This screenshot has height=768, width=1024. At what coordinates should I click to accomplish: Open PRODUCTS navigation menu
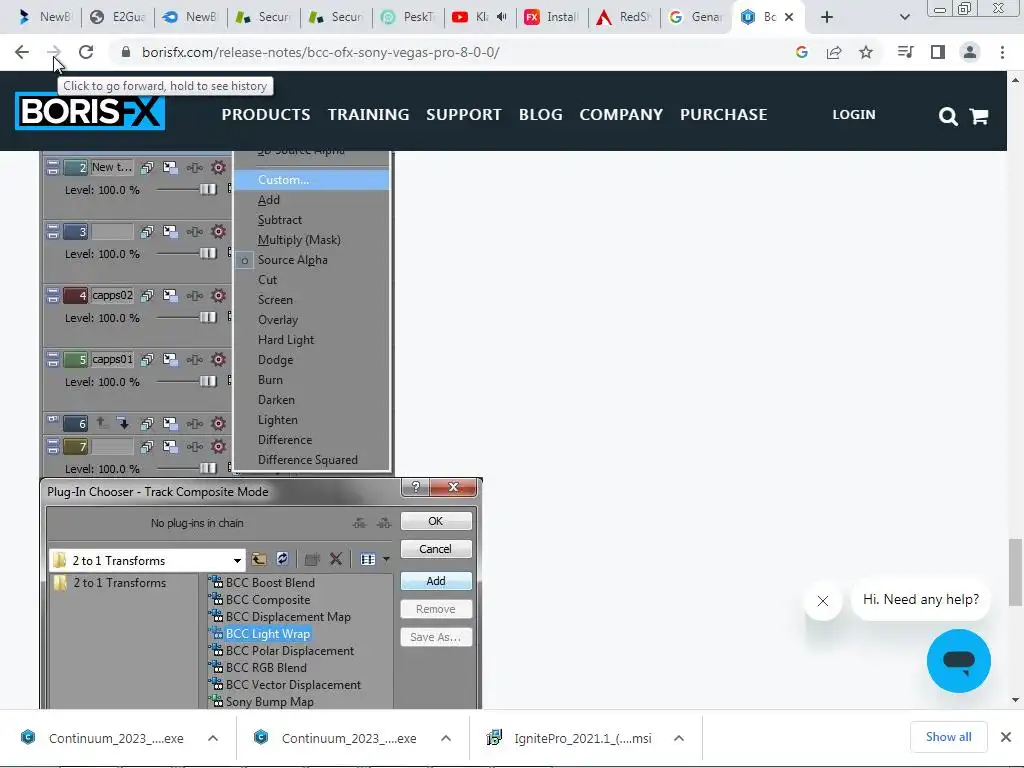point(266,115)
